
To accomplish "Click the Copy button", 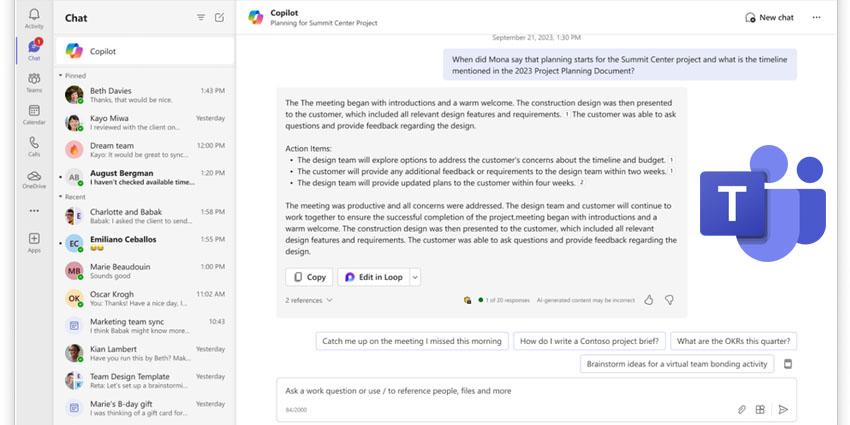I will (x=310, y=277).
